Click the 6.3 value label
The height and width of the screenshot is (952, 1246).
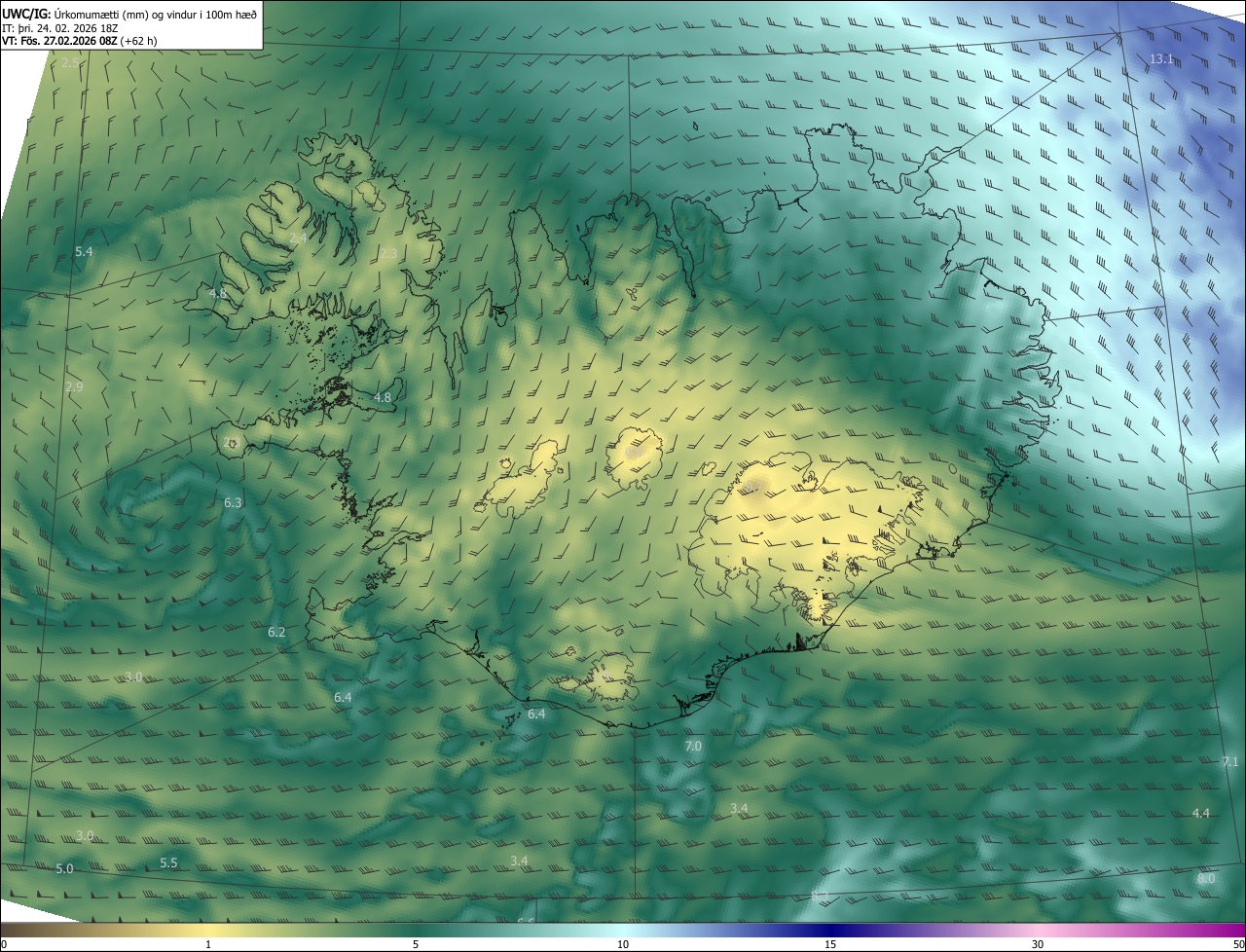click(x=233, y=503)
